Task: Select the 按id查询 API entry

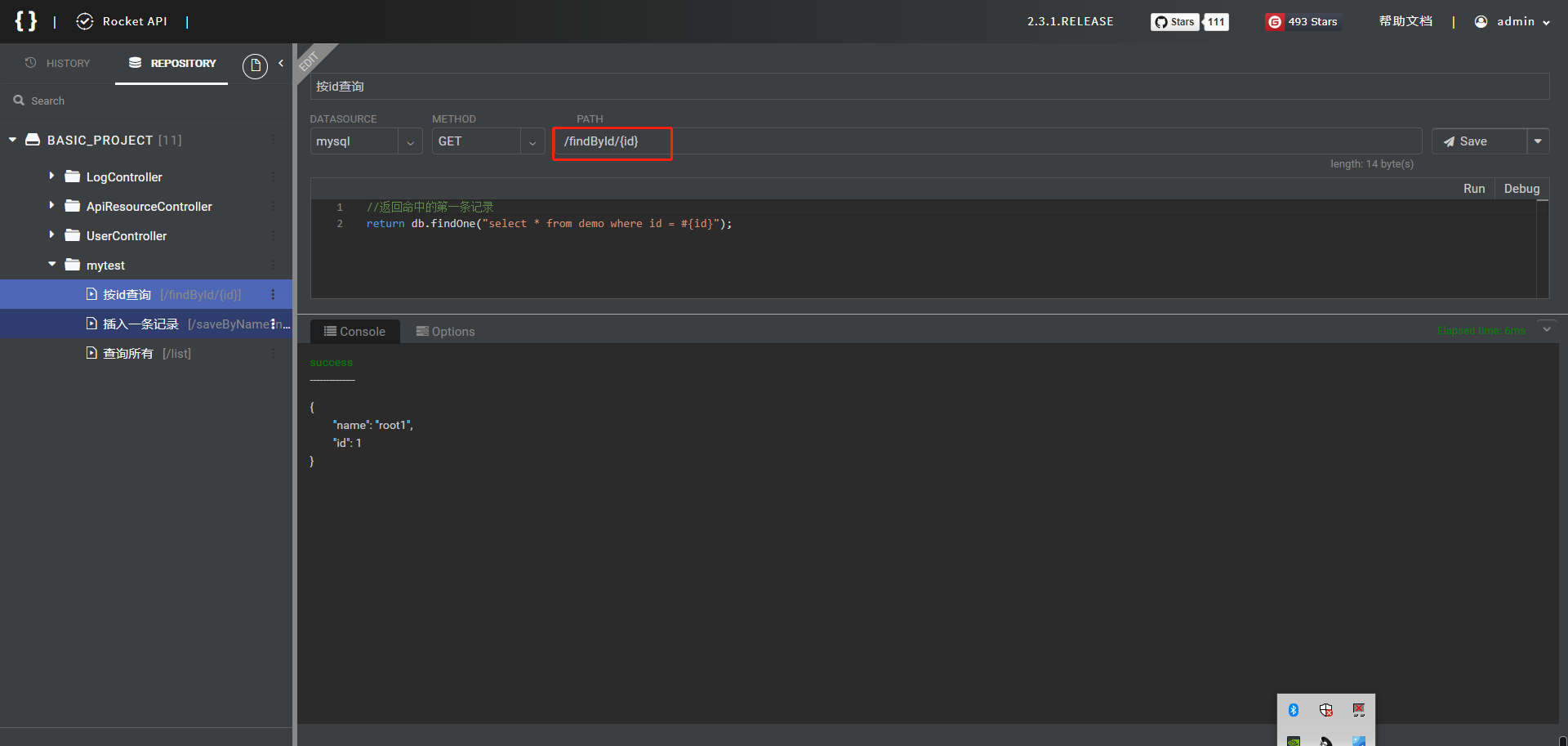Action: click(146, 294)
